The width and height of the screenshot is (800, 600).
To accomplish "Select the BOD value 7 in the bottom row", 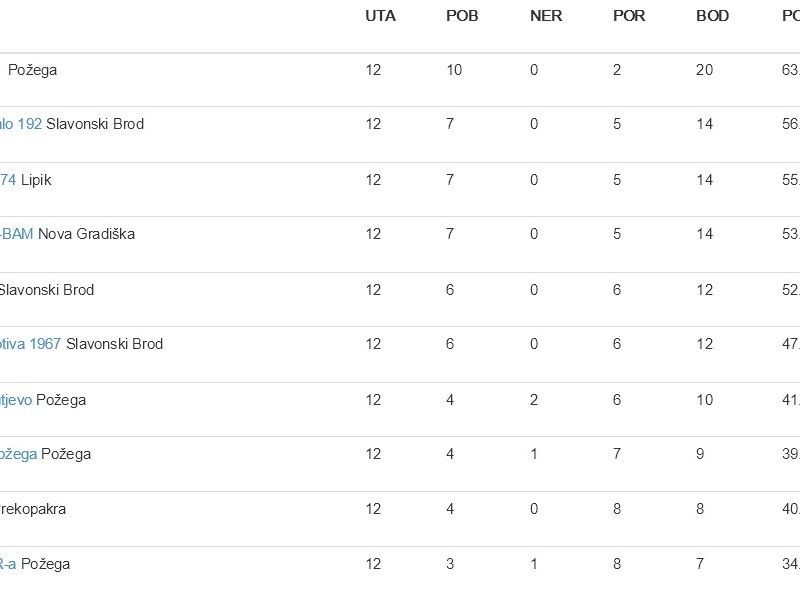I will coord(701,564).
